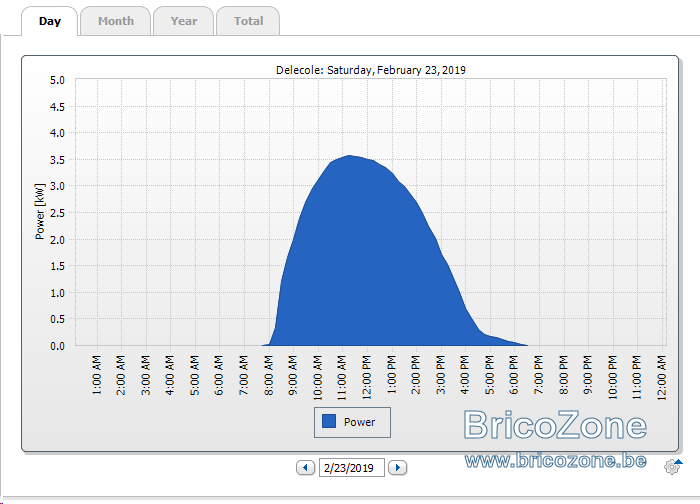Switch to the Month tab
The width and height of the screenshot is (700, 504).
pos(116,21)
